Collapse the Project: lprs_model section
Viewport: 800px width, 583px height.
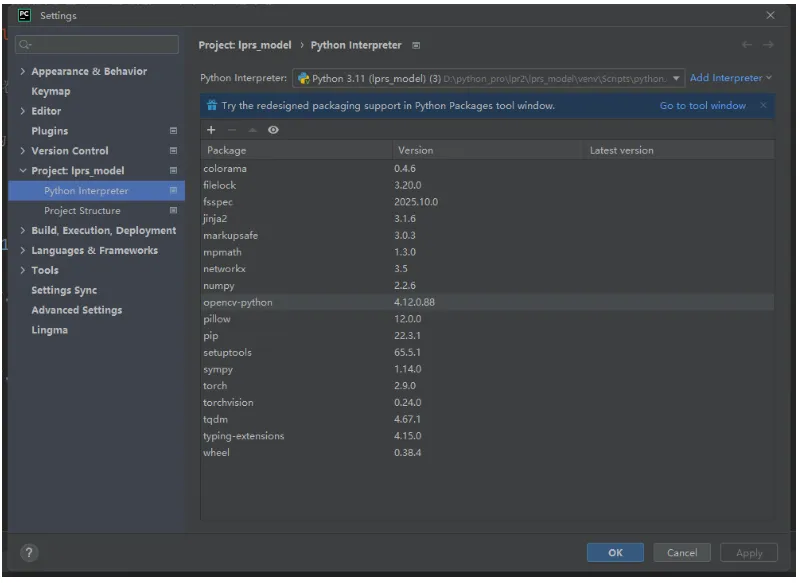pos(23,171)
